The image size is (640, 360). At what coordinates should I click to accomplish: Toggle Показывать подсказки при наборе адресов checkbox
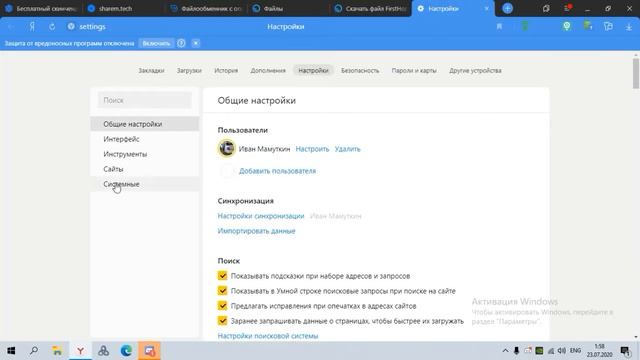222,276
